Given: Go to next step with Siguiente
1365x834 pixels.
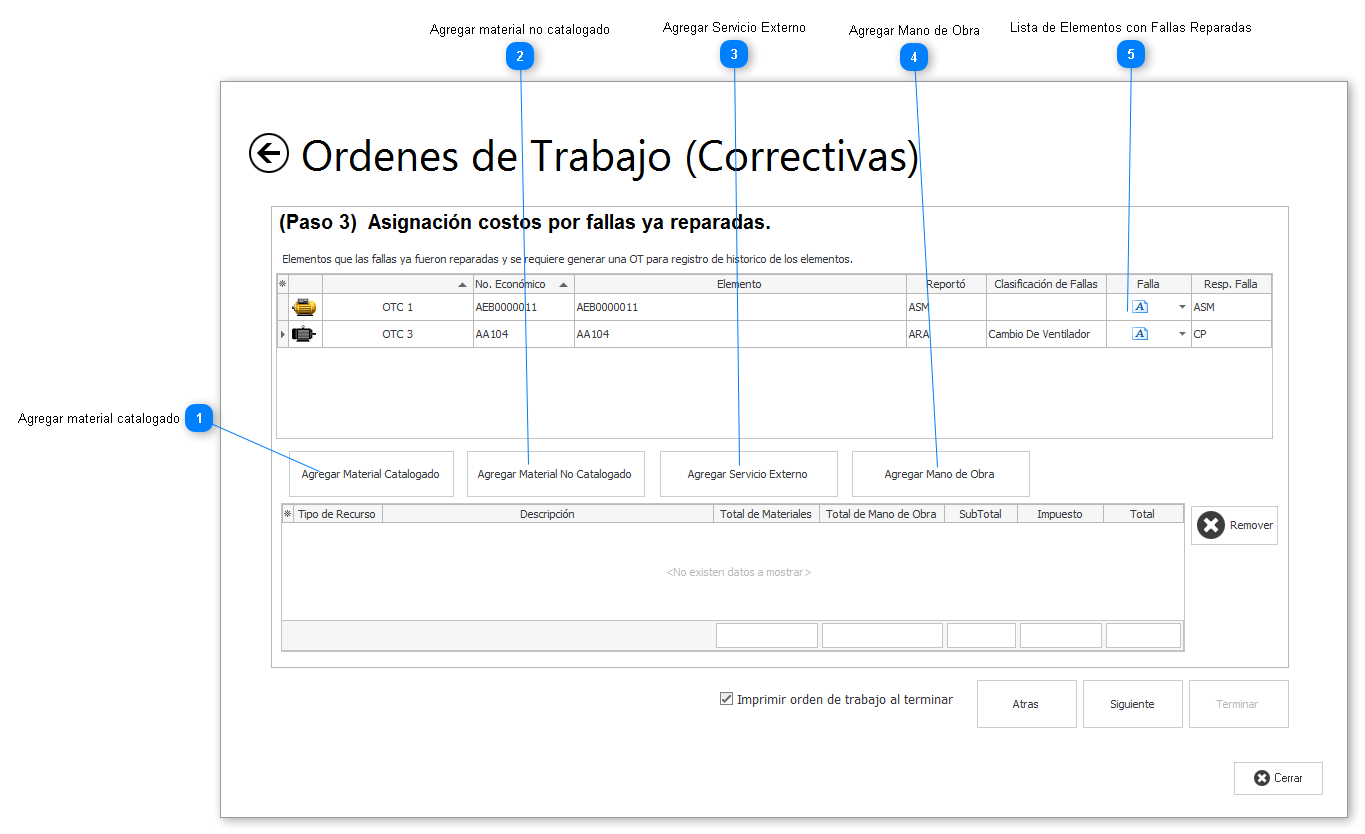Looking at the screenshot, I should 1132,704.
